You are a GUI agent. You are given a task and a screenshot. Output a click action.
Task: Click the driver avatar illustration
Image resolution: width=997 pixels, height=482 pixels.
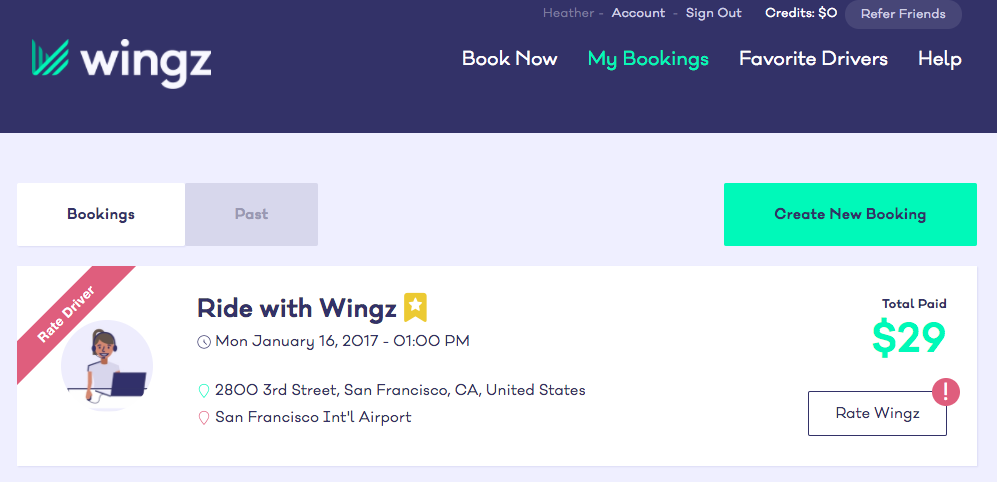[107, 366]
